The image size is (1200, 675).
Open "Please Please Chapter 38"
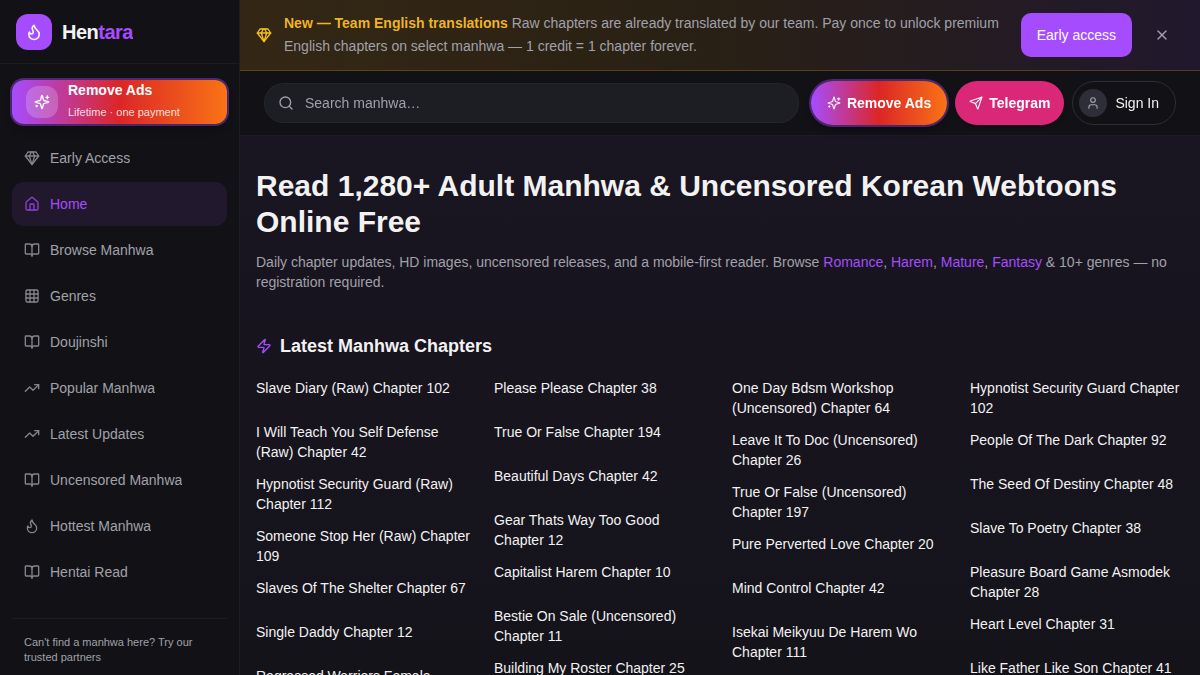pyautogui.click(x=575, y=388)
